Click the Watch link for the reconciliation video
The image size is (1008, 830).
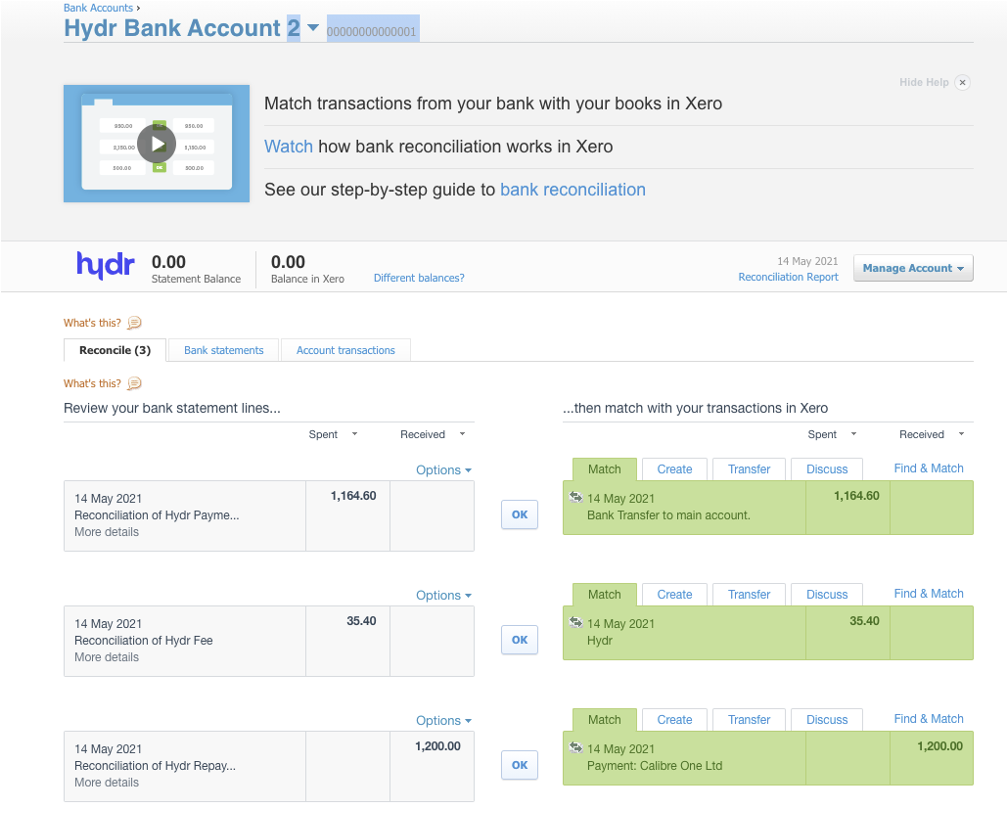click(288, 147)
